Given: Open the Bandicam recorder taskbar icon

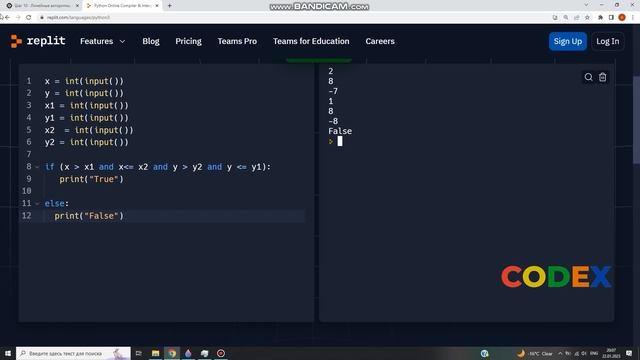Looking at the screenshot, I should point(221,353).
